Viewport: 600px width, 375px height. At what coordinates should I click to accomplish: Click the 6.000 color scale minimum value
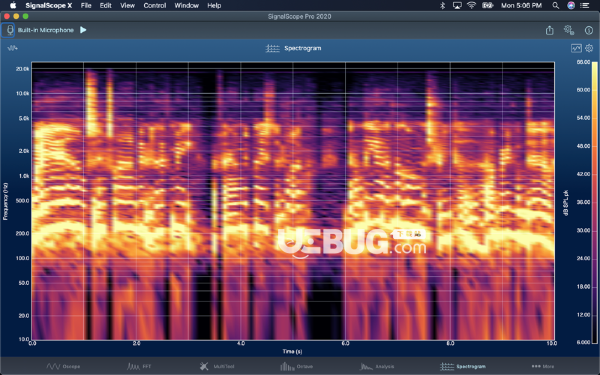[583, 342]
